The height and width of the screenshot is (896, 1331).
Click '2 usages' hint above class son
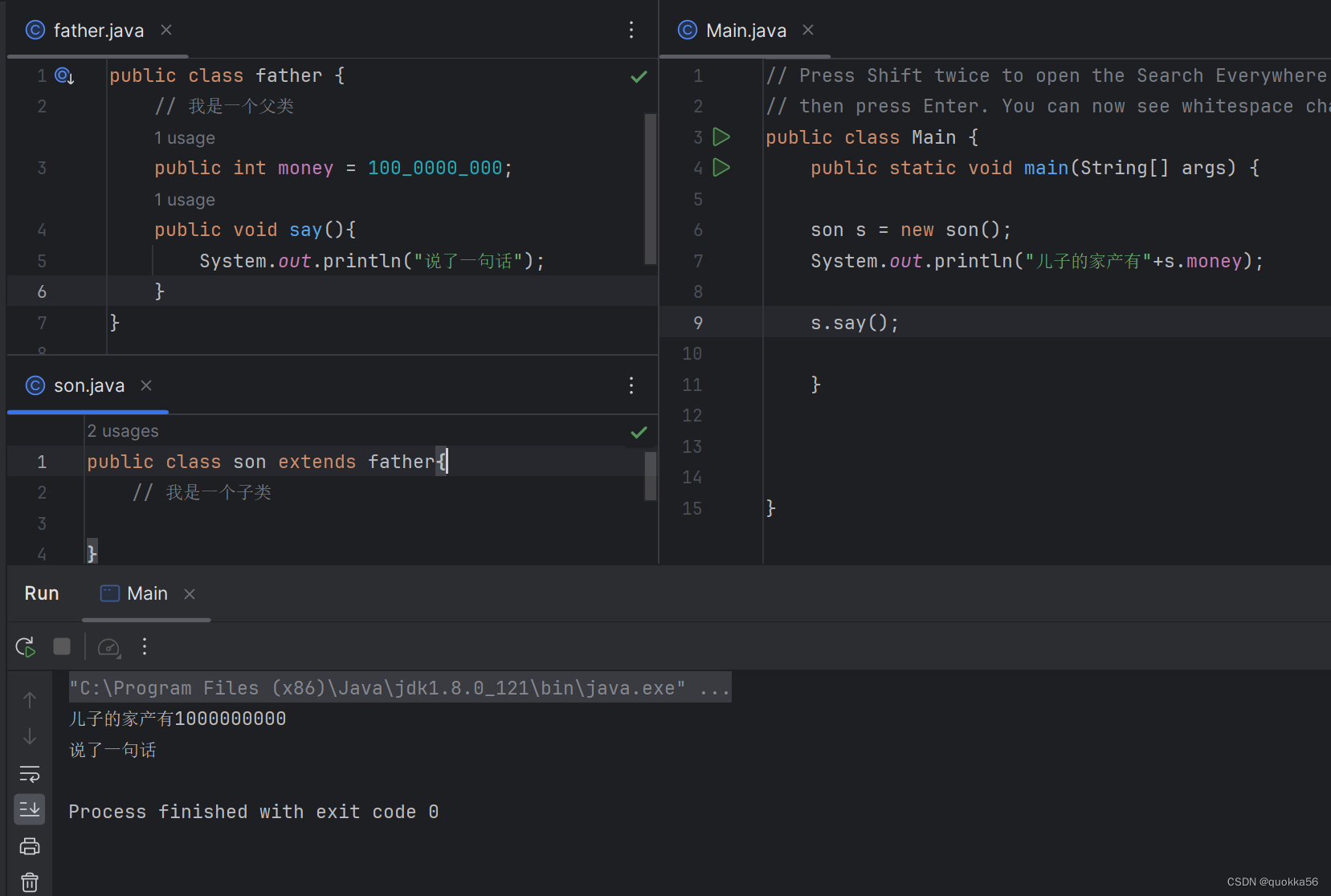(x=123, y=431)
